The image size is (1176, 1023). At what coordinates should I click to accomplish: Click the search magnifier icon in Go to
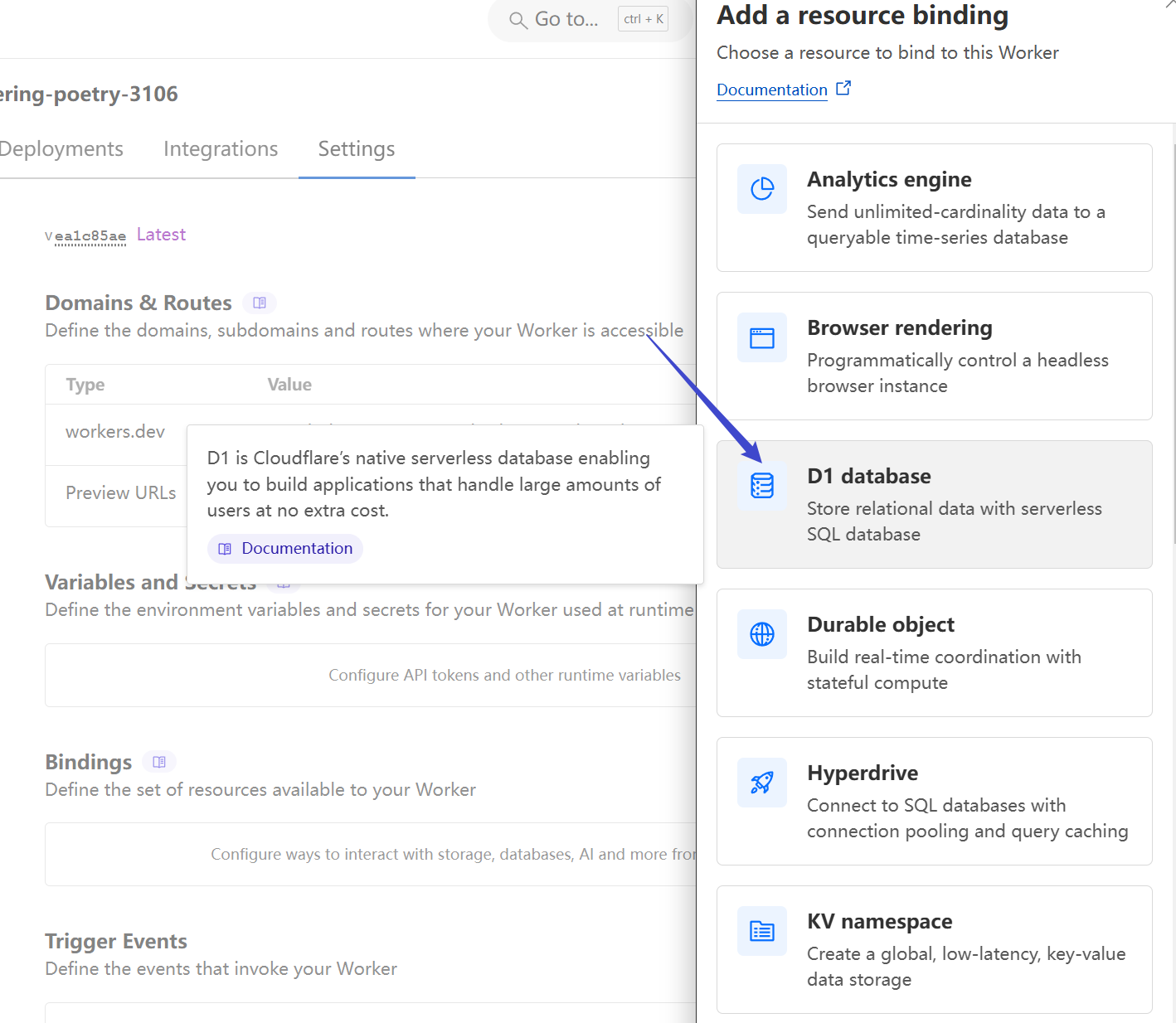click(518, 20)
